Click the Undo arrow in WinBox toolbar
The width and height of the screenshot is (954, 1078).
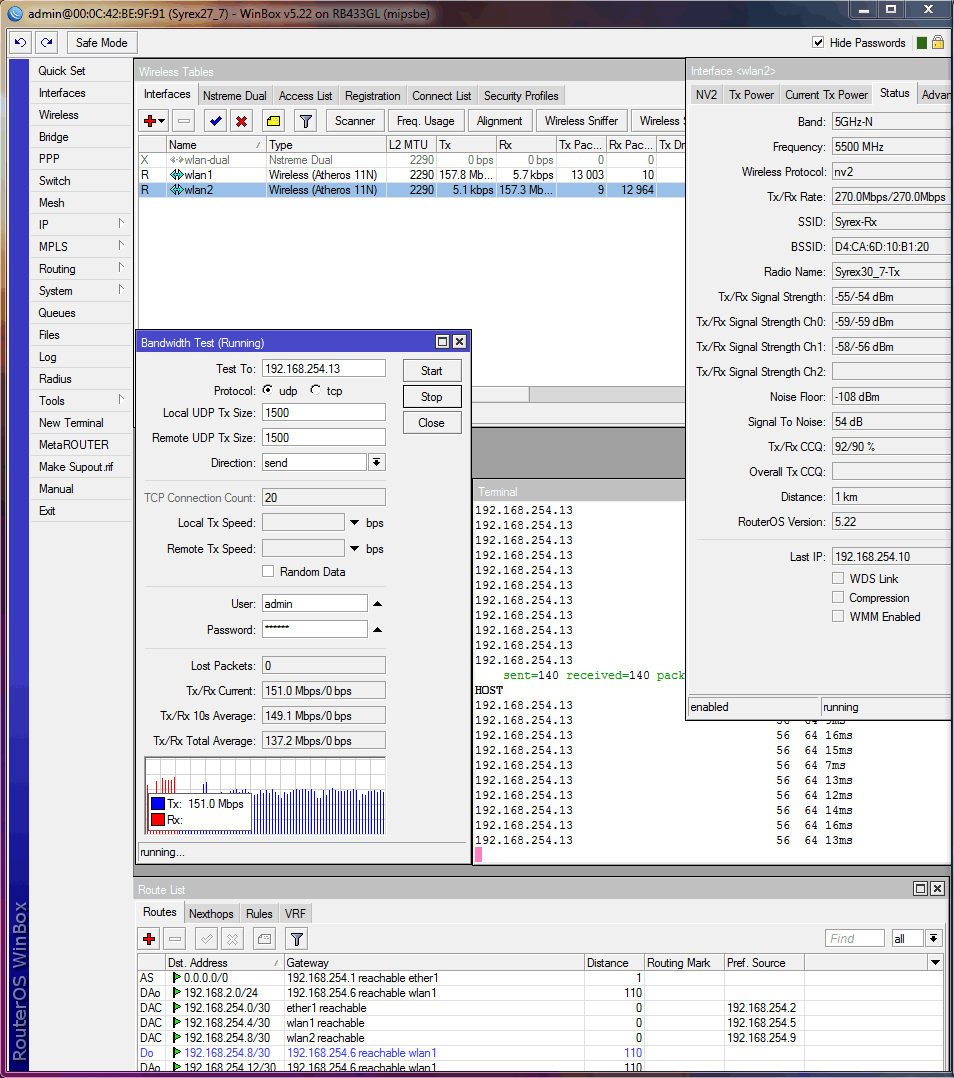tap(20, 43)
